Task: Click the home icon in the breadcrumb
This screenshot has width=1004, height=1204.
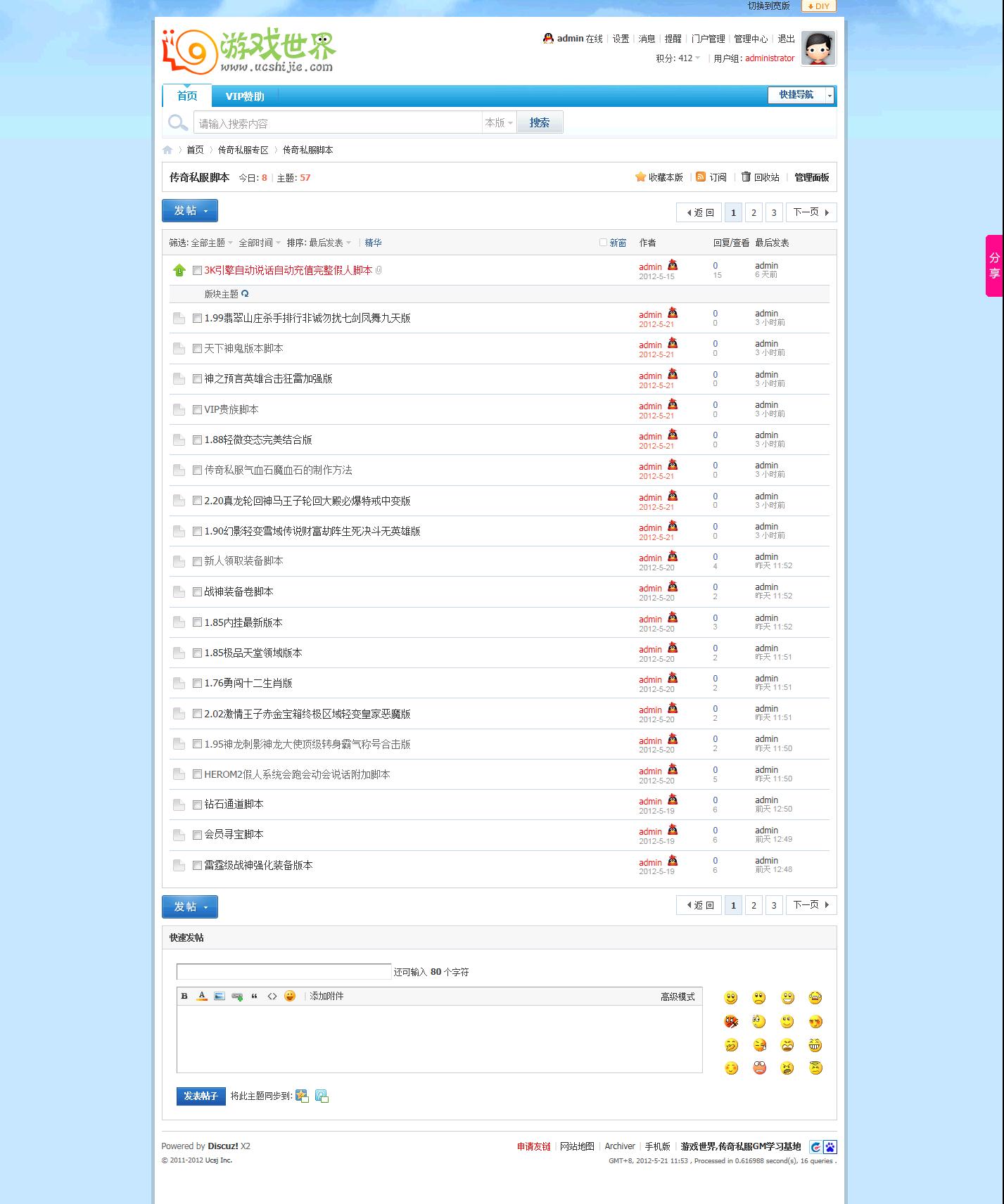Action: 167,150
